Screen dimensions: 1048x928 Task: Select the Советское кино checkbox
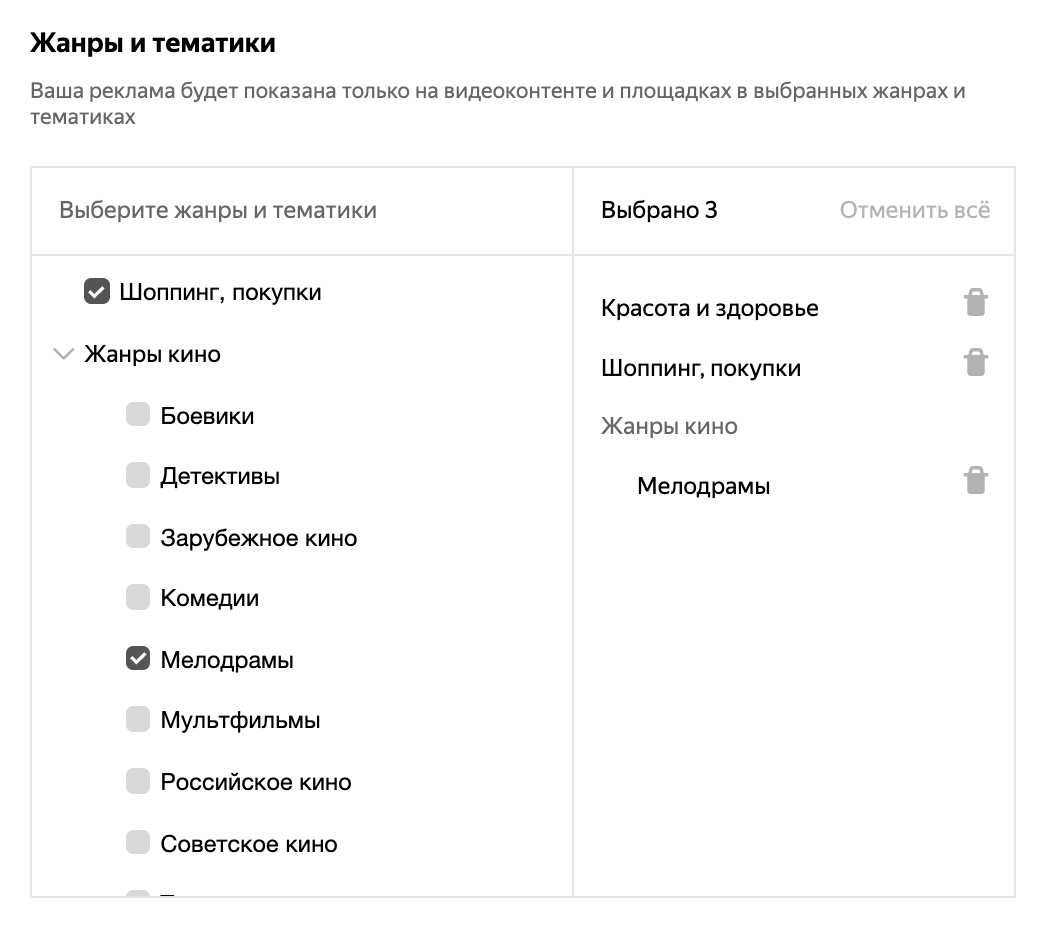(138, 843)
